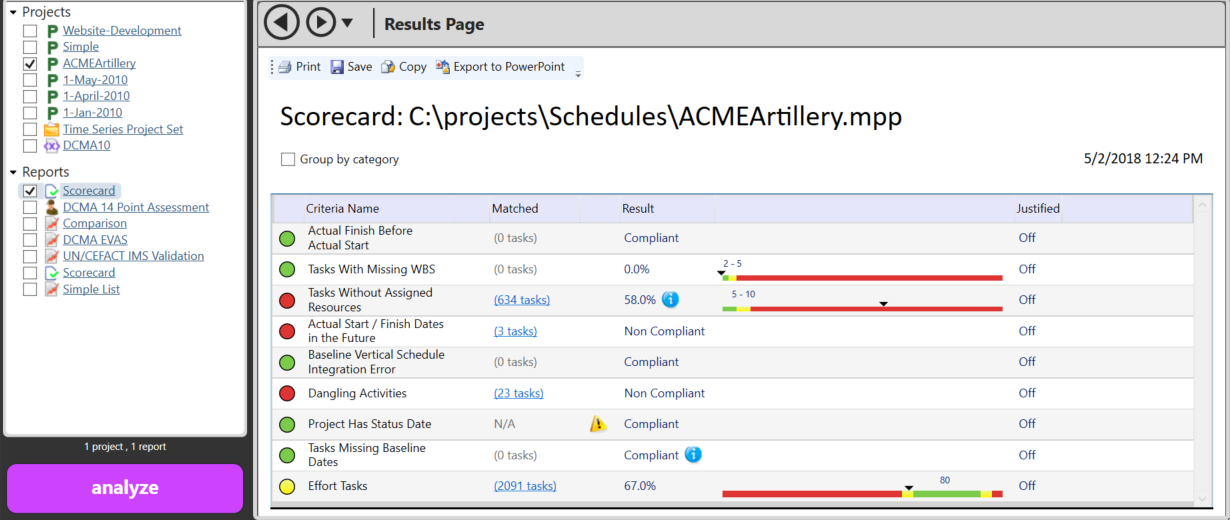Click the Print icon in toolbar
Screen dimensions: 1230x520
(x=284, y=67)
